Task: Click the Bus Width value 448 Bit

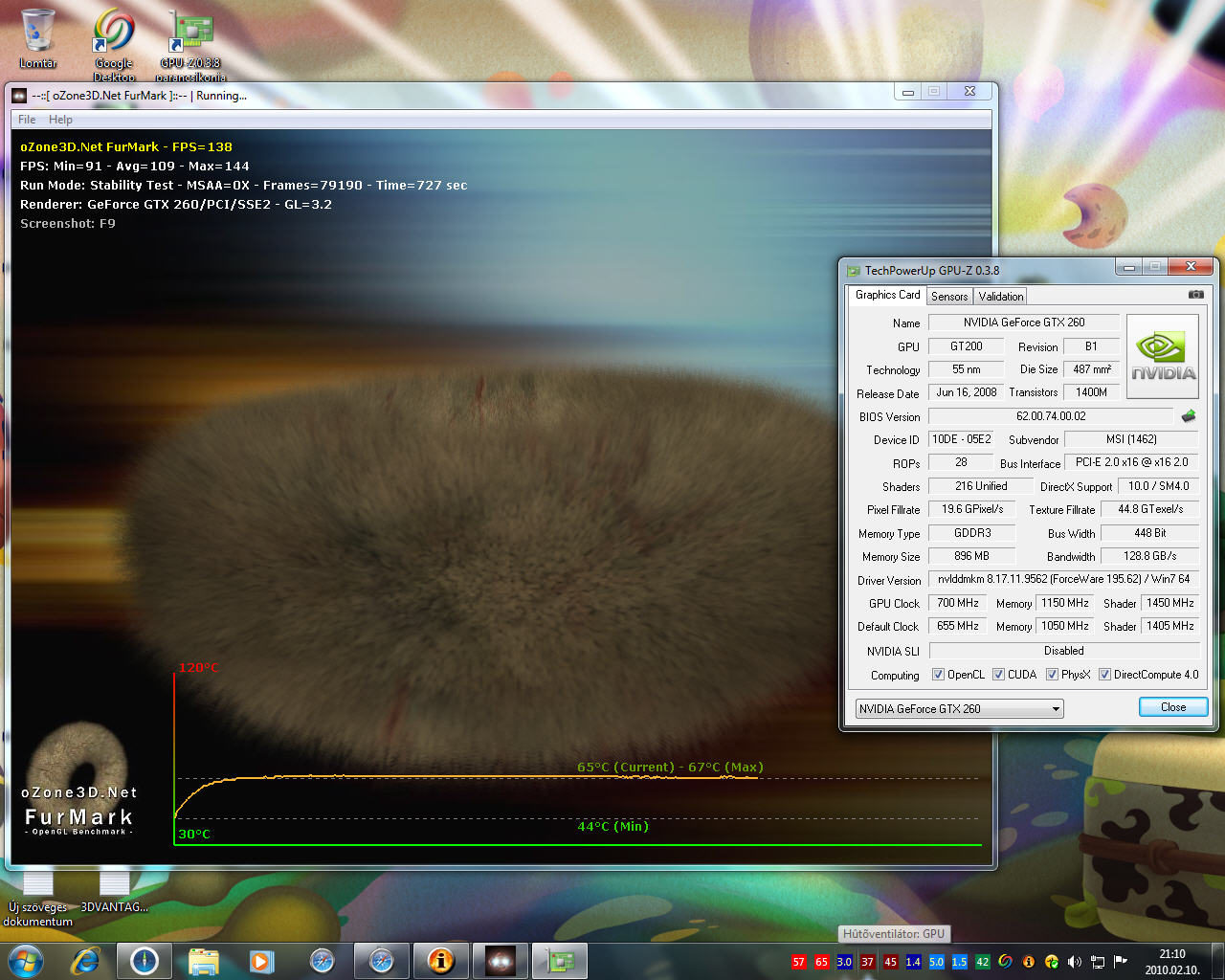Action: (x=1149, y=533)
